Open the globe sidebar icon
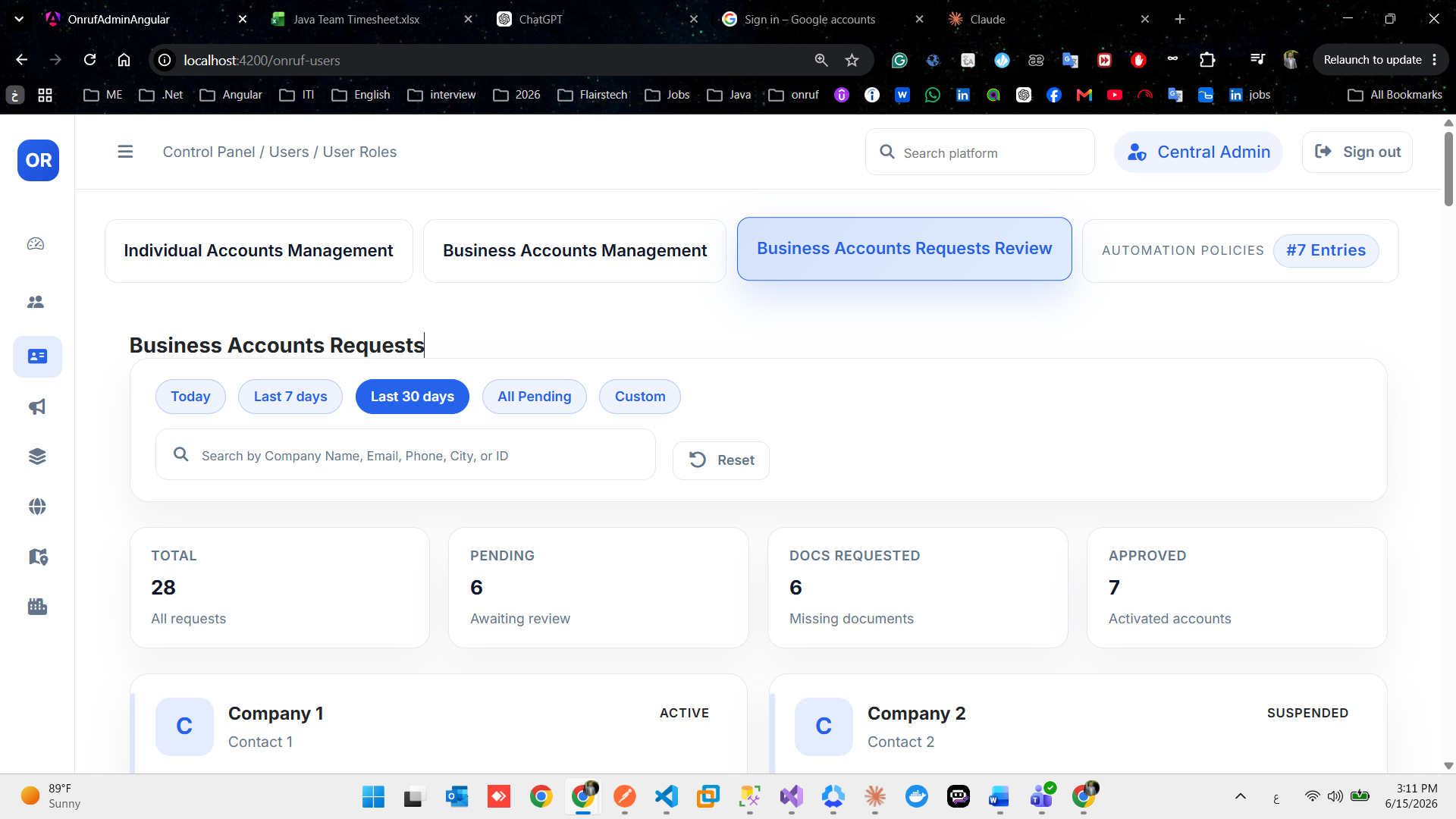The width and height of the screenshot is (1456, 819). click(x=37, y=507)
